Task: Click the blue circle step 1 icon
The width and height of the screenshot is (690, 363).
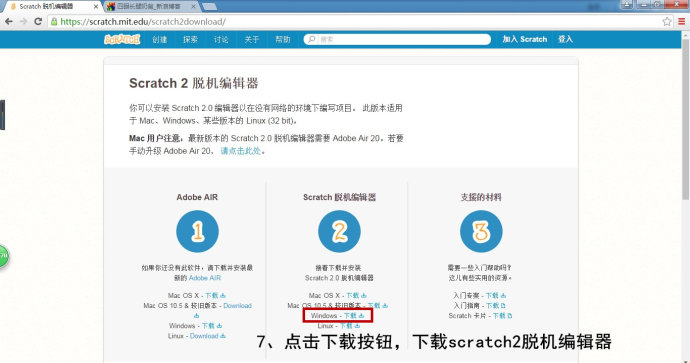Action: (197, 231)
